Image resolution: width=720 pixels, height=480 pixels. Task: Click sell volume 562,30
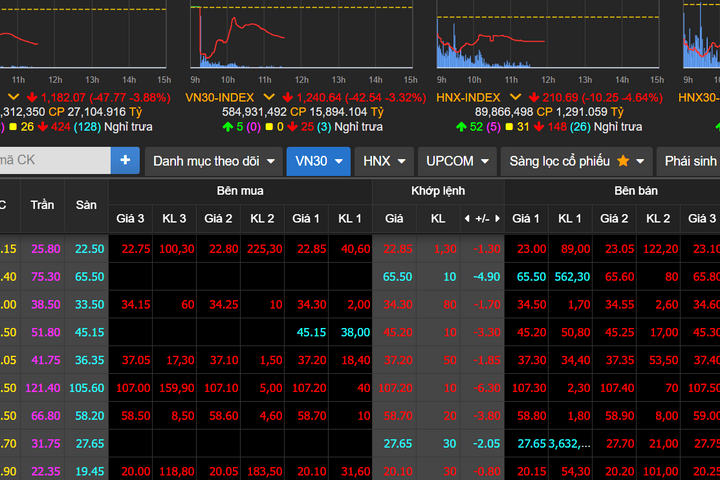tap(572, 277)
